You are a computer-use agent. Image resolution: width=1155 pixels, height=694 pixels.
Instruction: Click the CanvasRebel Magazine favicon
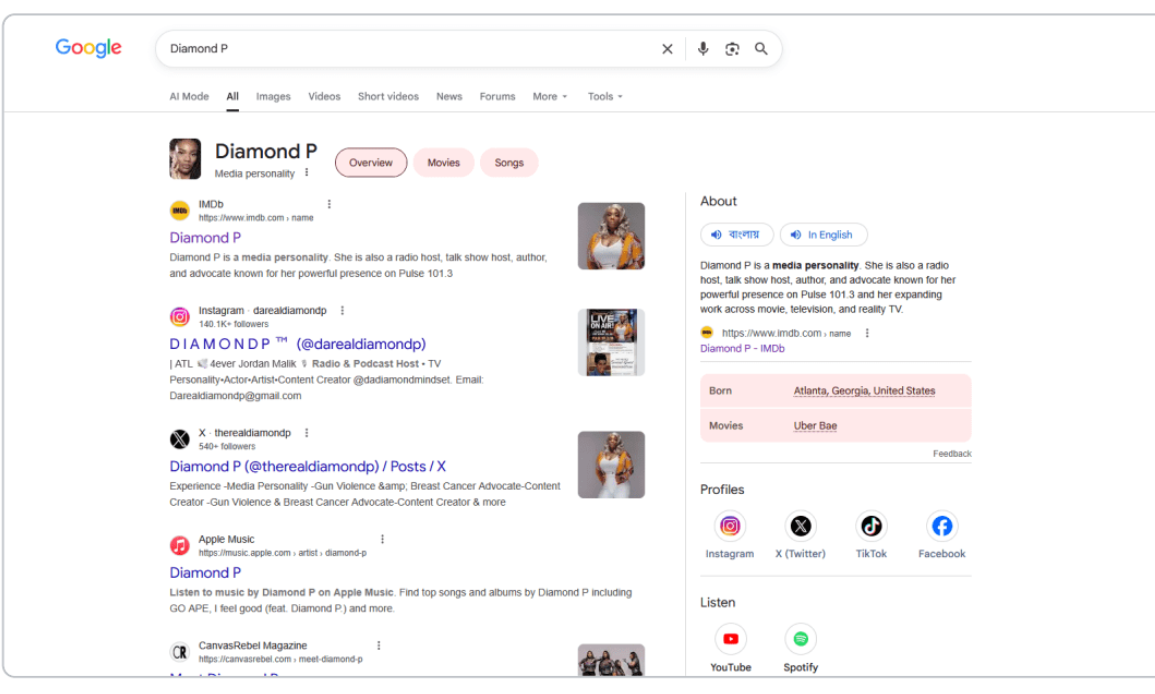coord(180,652)
